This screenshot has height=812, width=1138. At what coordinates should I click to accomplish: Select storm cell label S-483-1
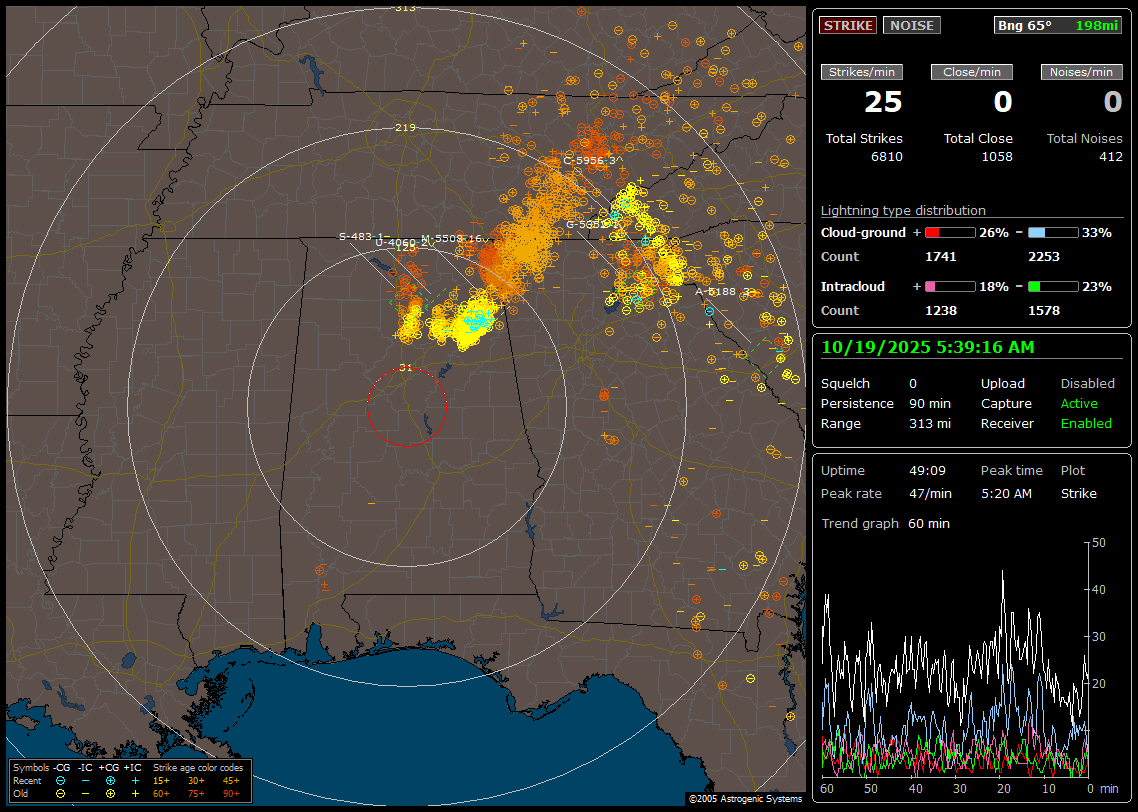[362, 236]
